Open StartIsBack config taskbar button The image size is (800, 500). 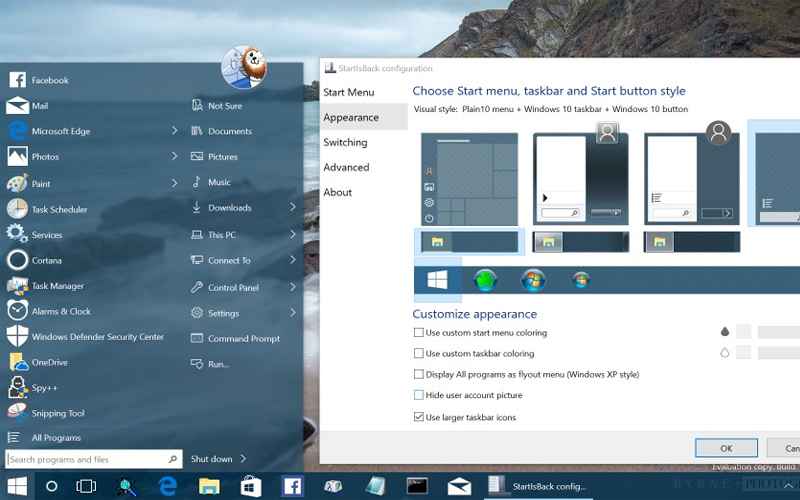(x=537, y=486)
